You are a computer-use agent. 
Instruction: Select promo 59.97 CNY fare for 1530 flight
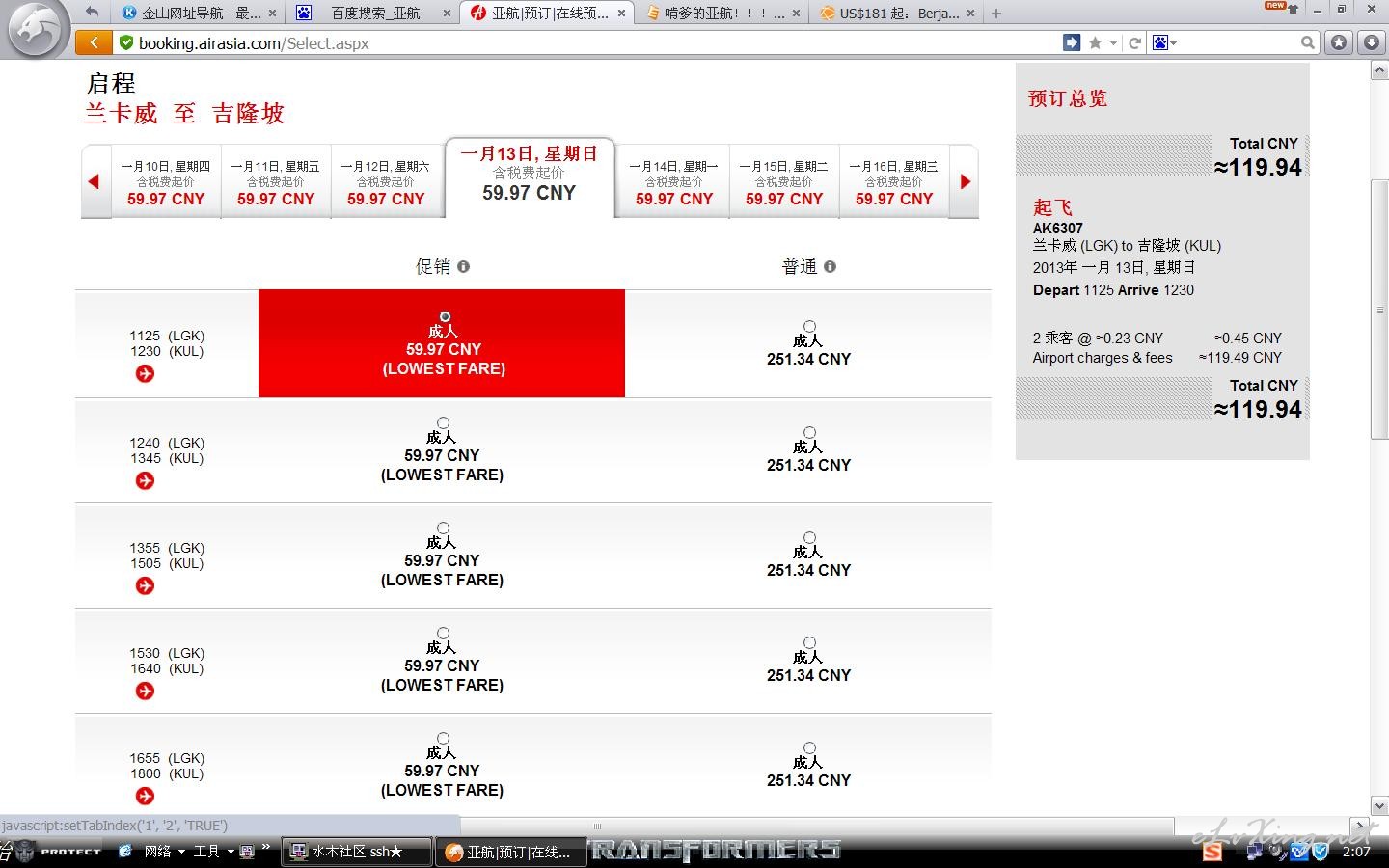coord(443,633)
